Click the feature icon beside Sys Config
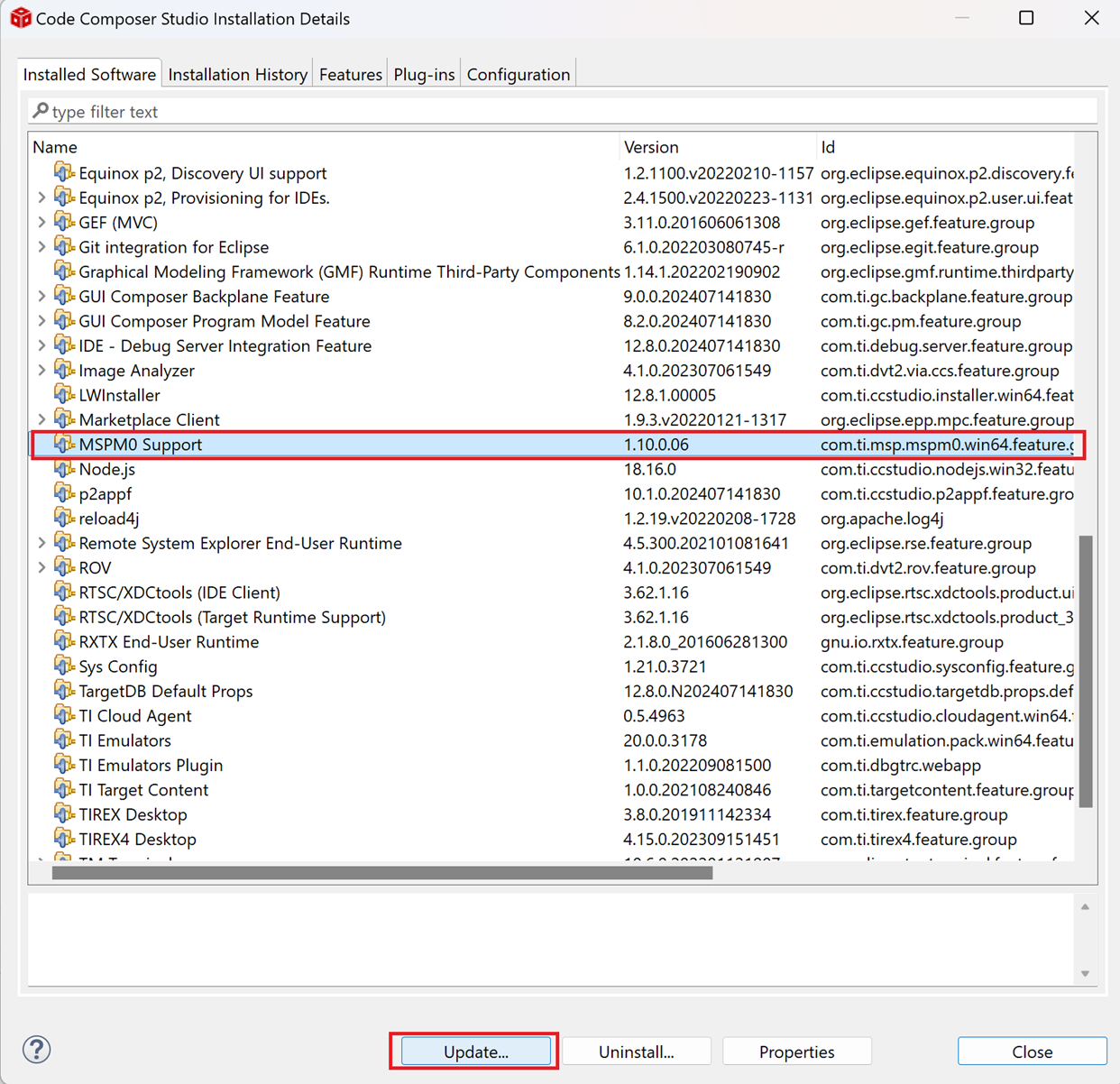 click(x=64, y=666)
